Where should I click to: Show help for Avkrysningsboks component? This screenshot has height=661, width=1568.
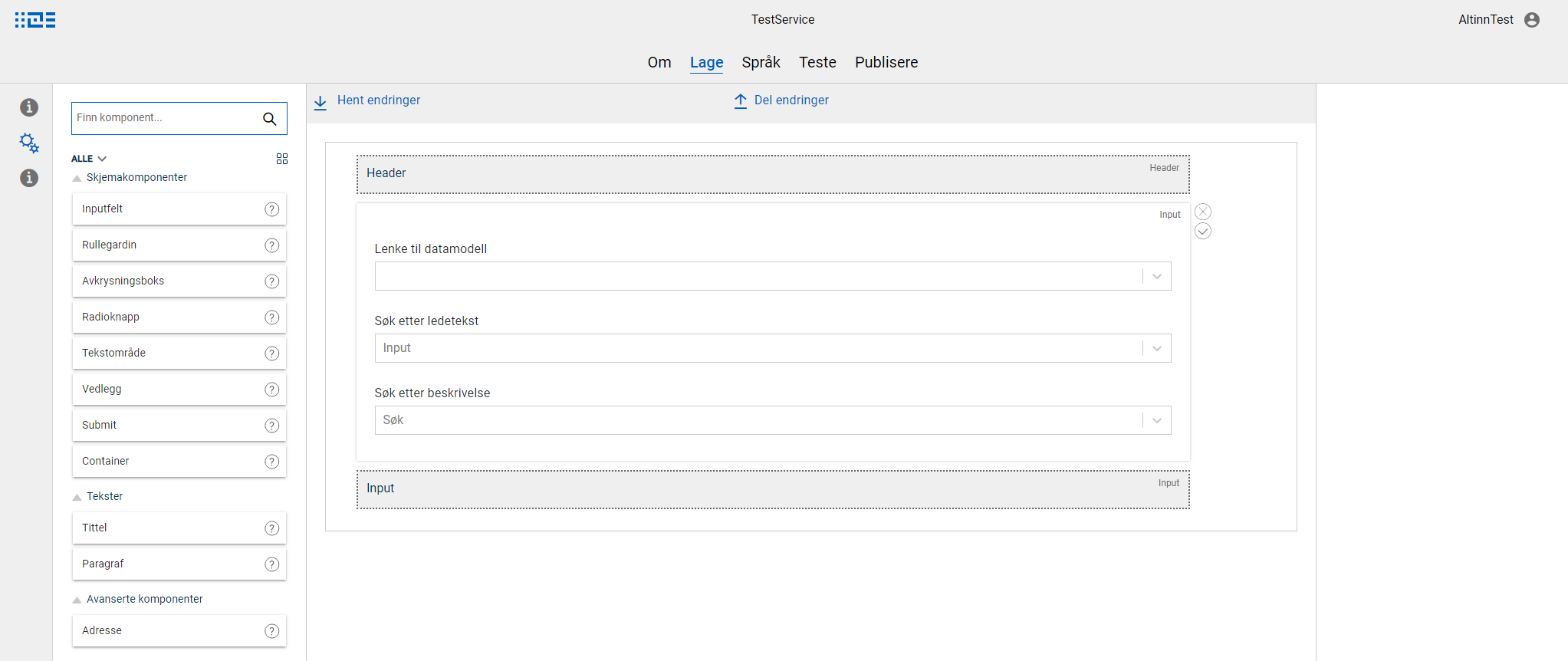(272, 281)
